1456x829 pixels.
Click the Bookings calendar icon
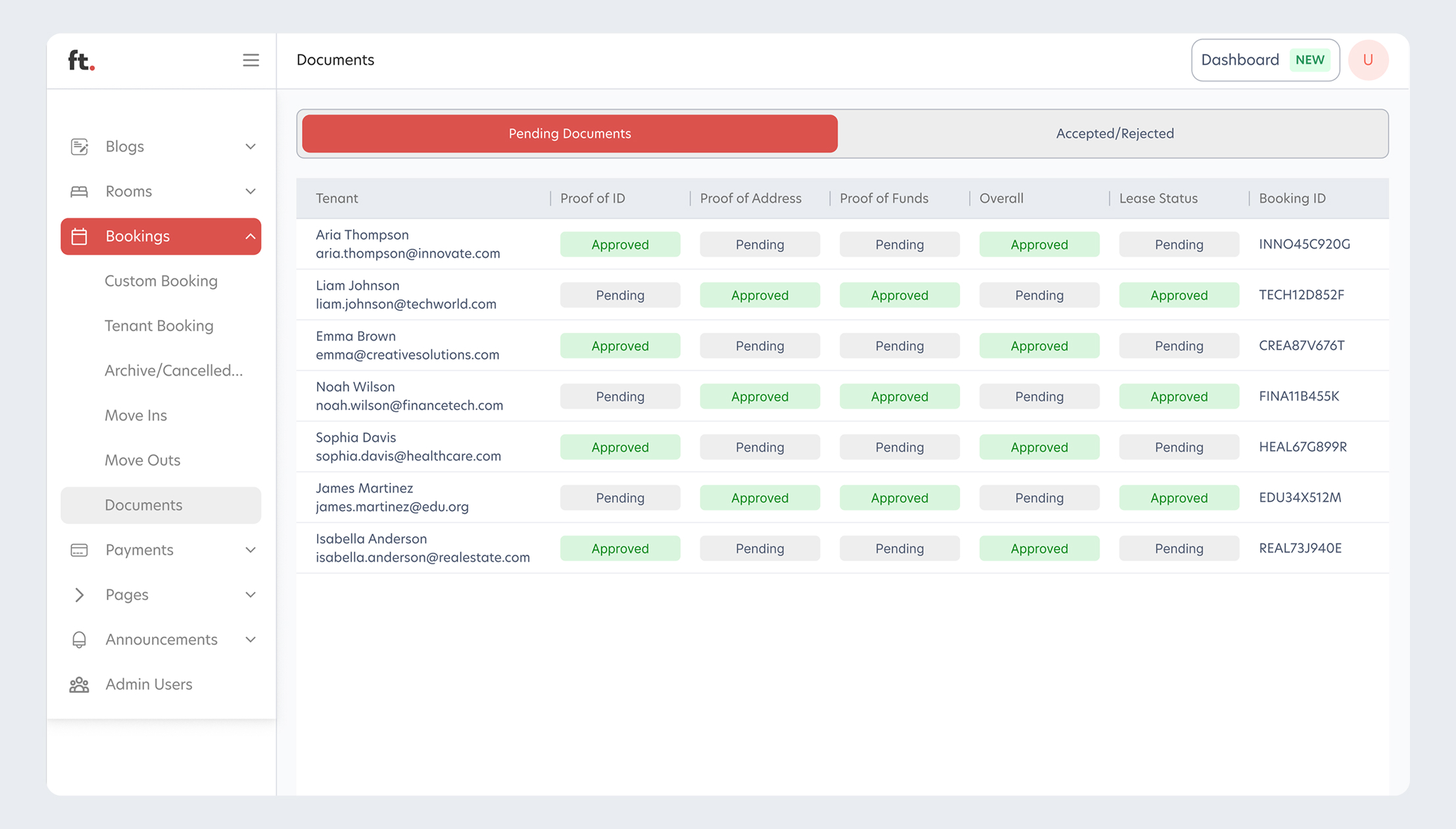[80, 236]
